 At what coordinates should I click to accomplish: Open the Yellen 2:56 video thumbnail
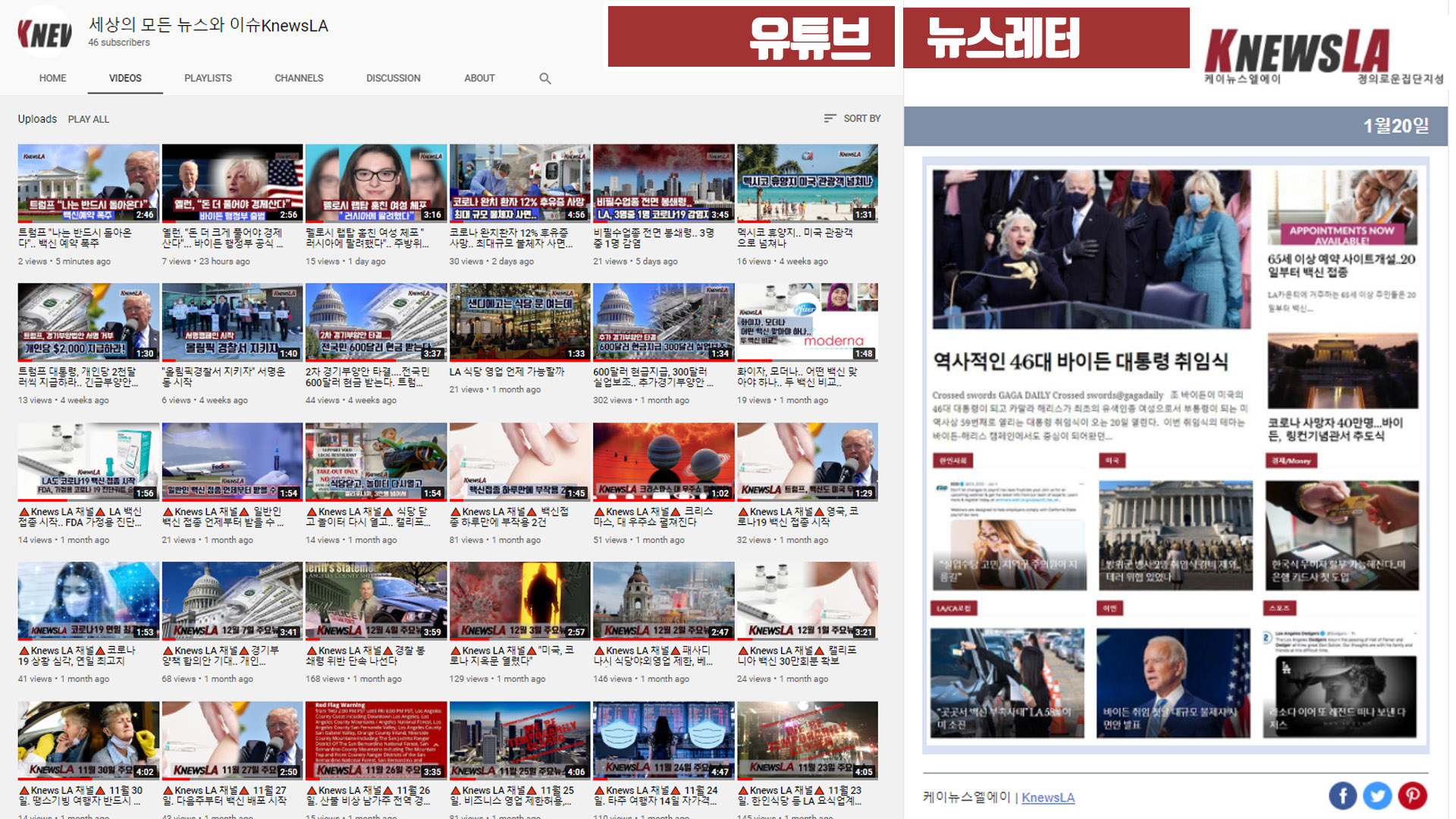(x=232, y=183)
